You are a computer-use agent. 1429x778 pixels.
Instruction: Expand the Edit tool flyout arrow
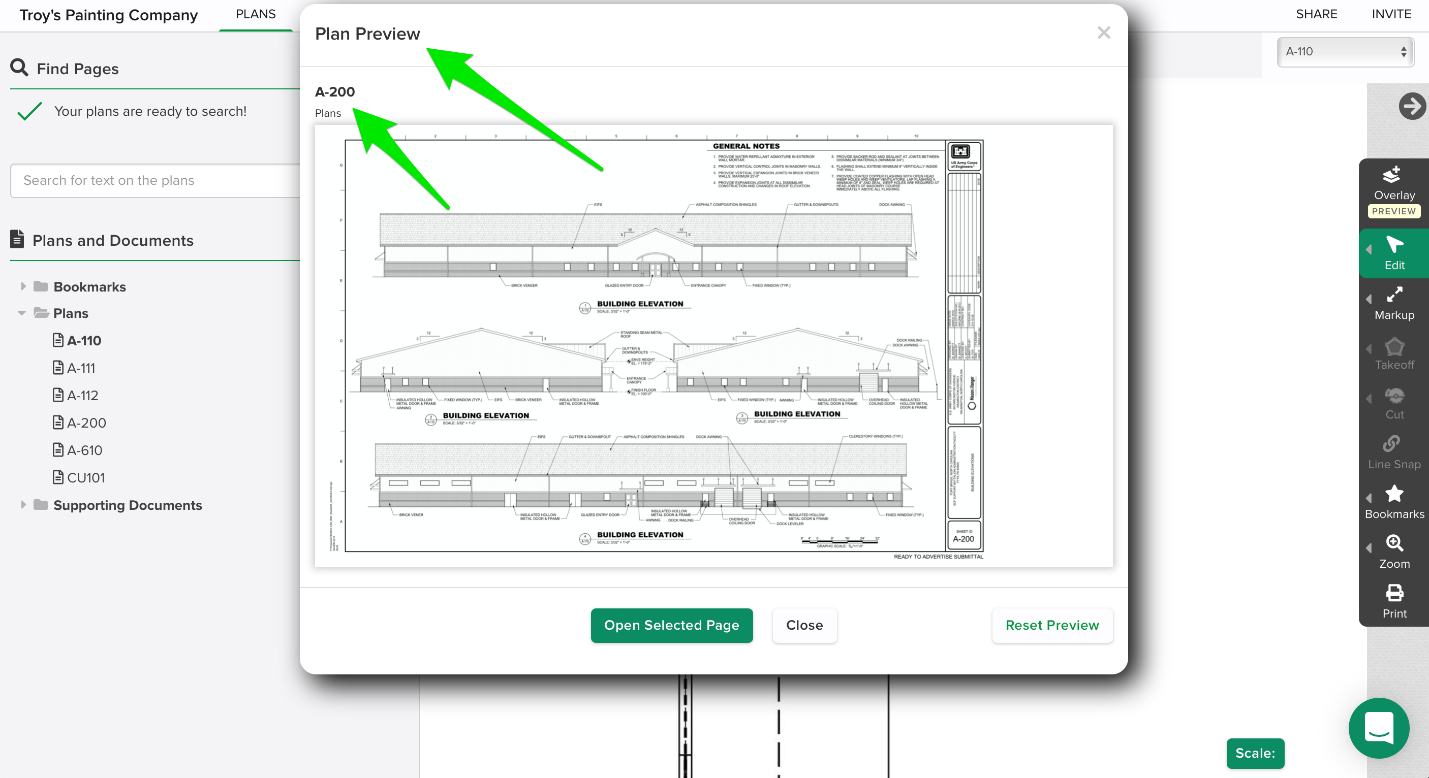(1368, 250)
